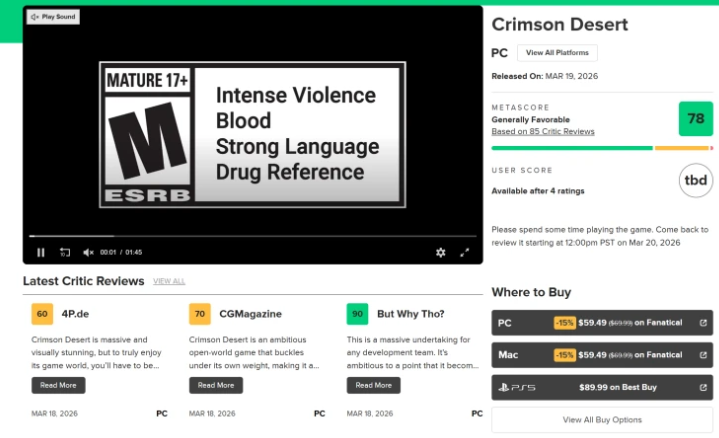The width and height of the screenshot is (719, 438).
Task: Open video settings gear icon
Action: tap(440, 252)
